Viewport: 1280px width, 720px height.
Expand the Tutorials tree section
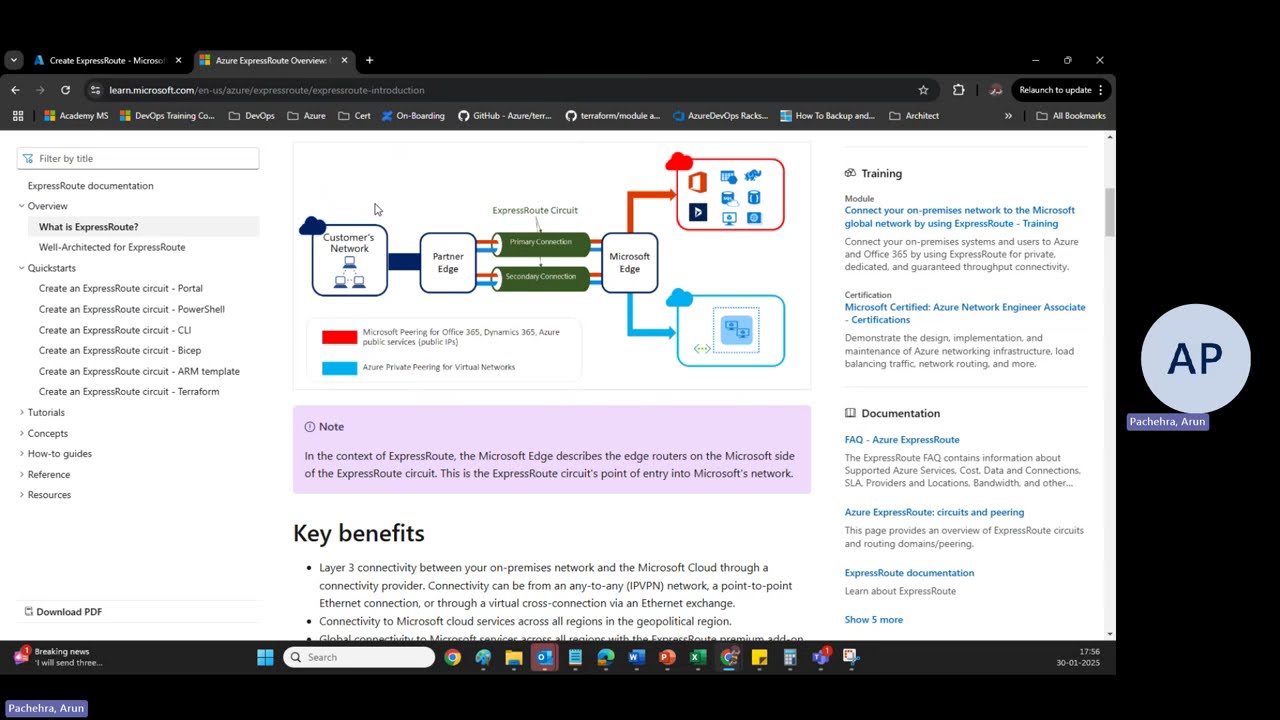point(22,412)
